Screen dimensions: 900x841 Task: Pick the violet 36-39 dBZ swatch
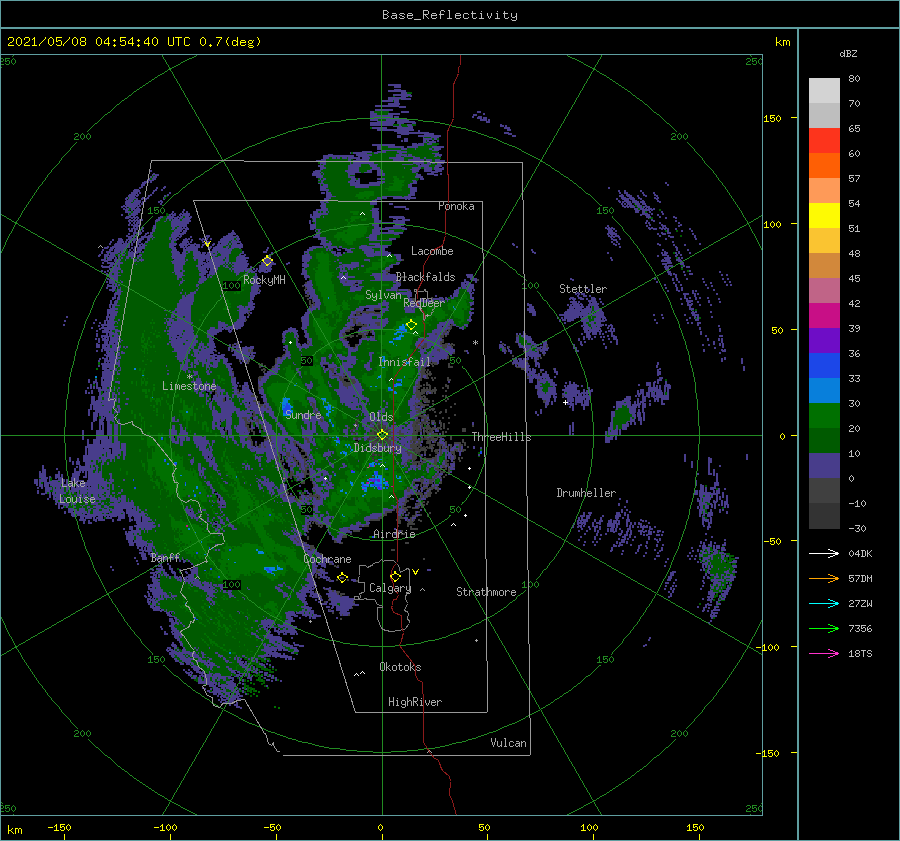824,341
